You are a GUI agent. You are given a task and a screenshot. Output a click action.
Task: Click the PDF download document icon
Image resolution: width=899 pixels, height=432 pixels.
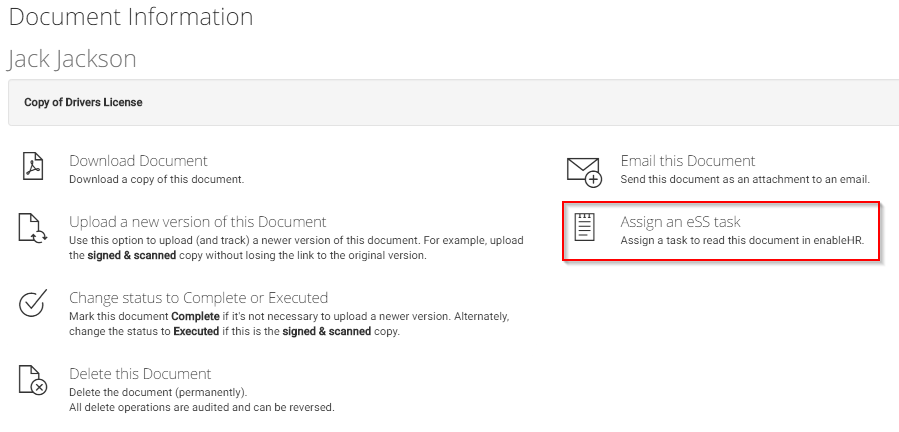click(33, 167)
